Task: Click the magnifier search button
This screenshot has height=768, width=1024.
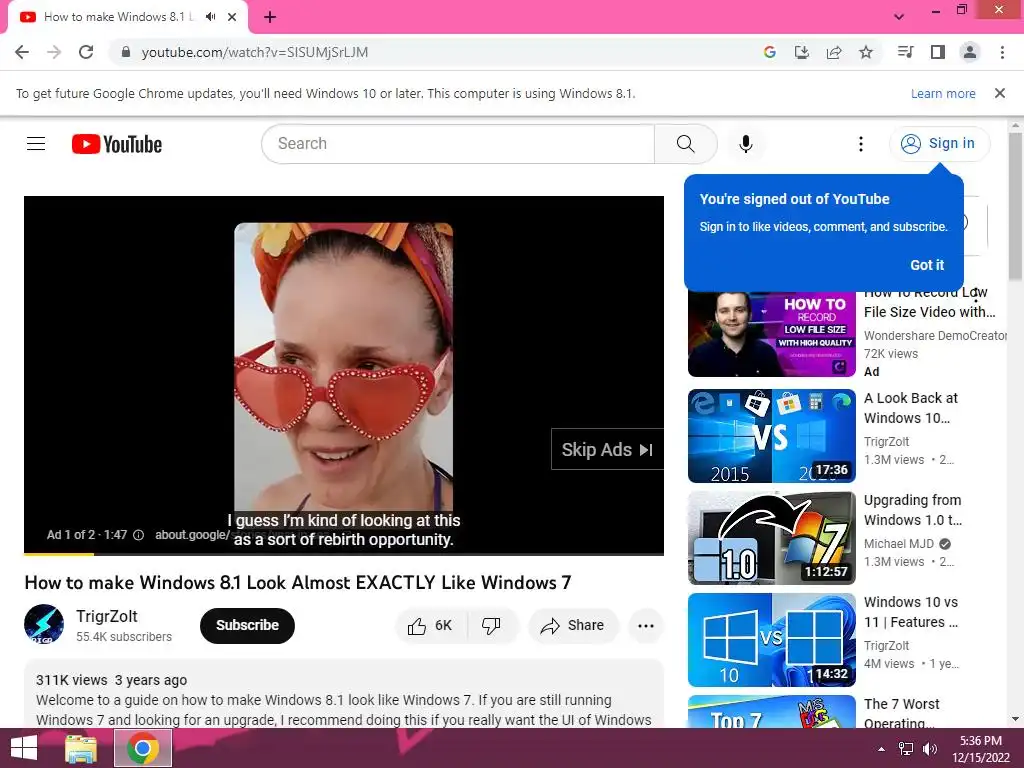Action: pos(686,144)
